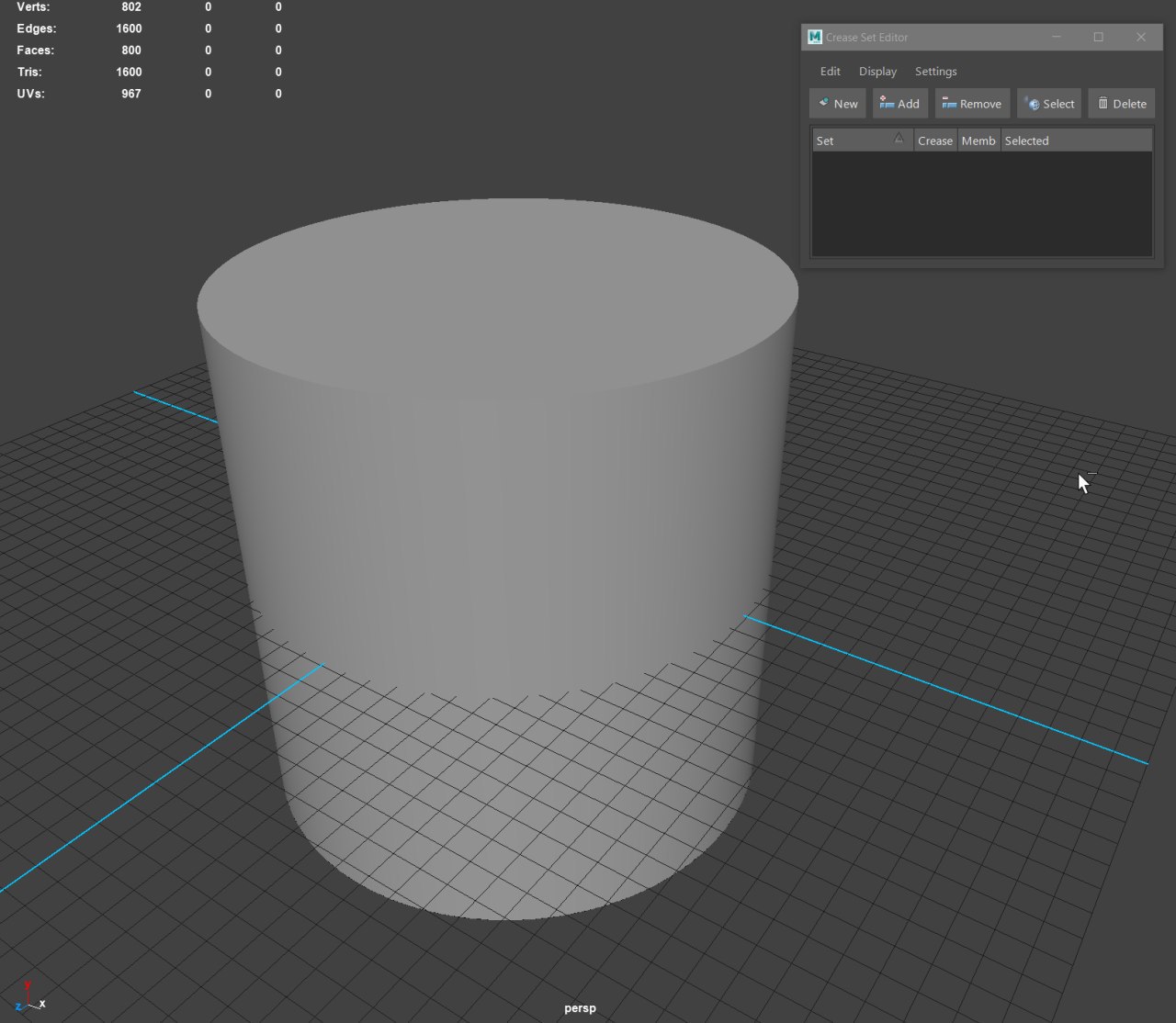
Task: Click the Delete crease set button
Action: (x=1121, y=104)
